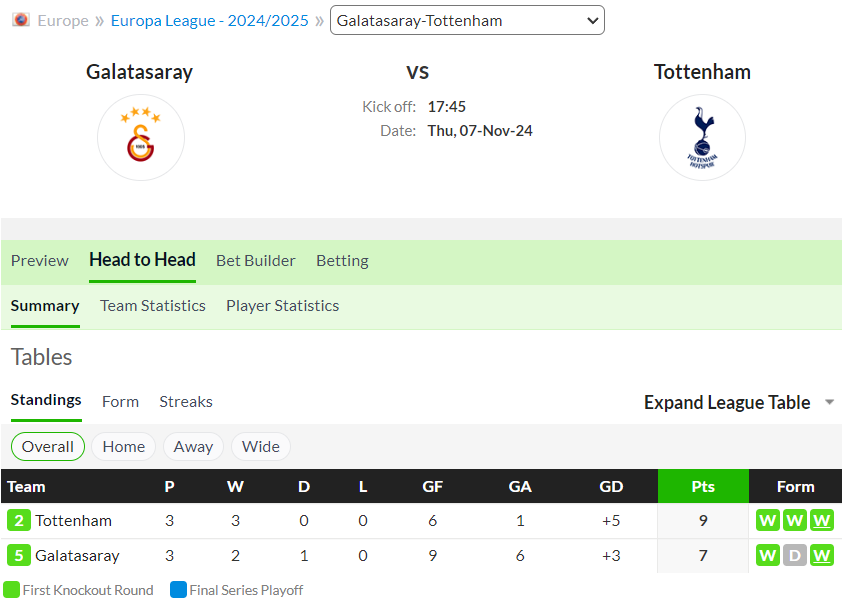Image resolution: width=842 pixels, height=616 pixels.
Task: Open Europa League - 2024/2025 breadcrumb link
Action: click(x=209, y=20)
